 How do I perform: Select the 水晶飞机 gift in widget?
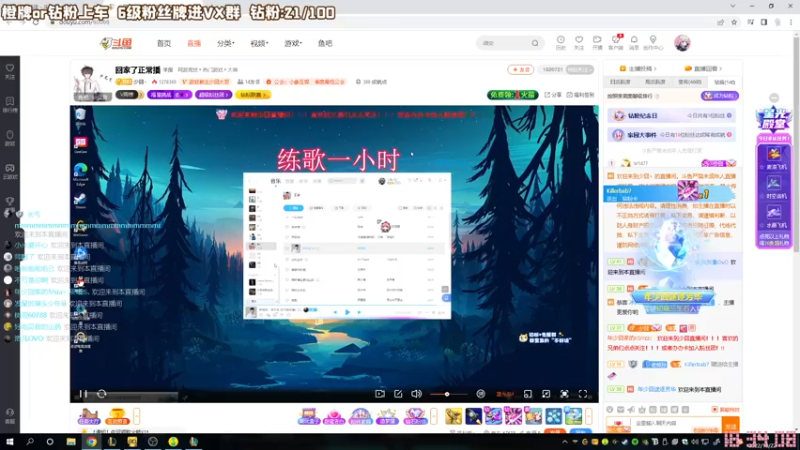tap(773, 216)
